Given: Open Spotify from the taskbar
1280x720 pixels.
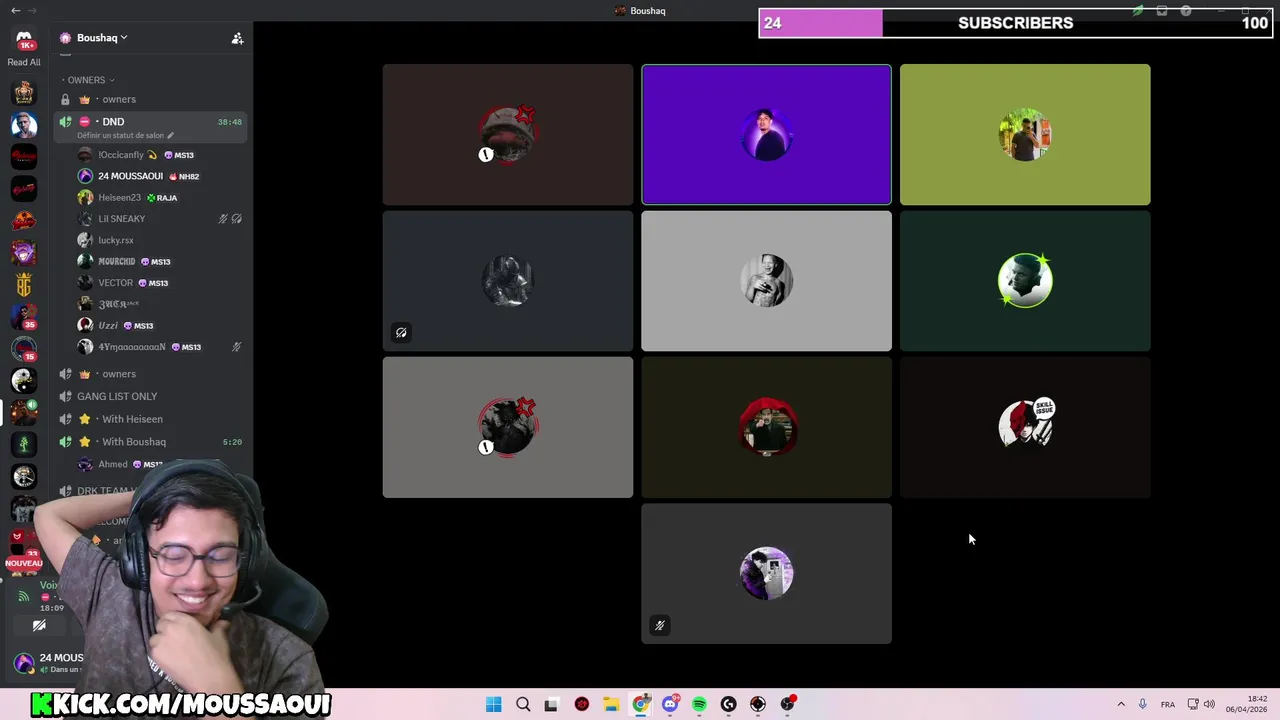Looking at the screenshot, I should [x=699, y=704].
